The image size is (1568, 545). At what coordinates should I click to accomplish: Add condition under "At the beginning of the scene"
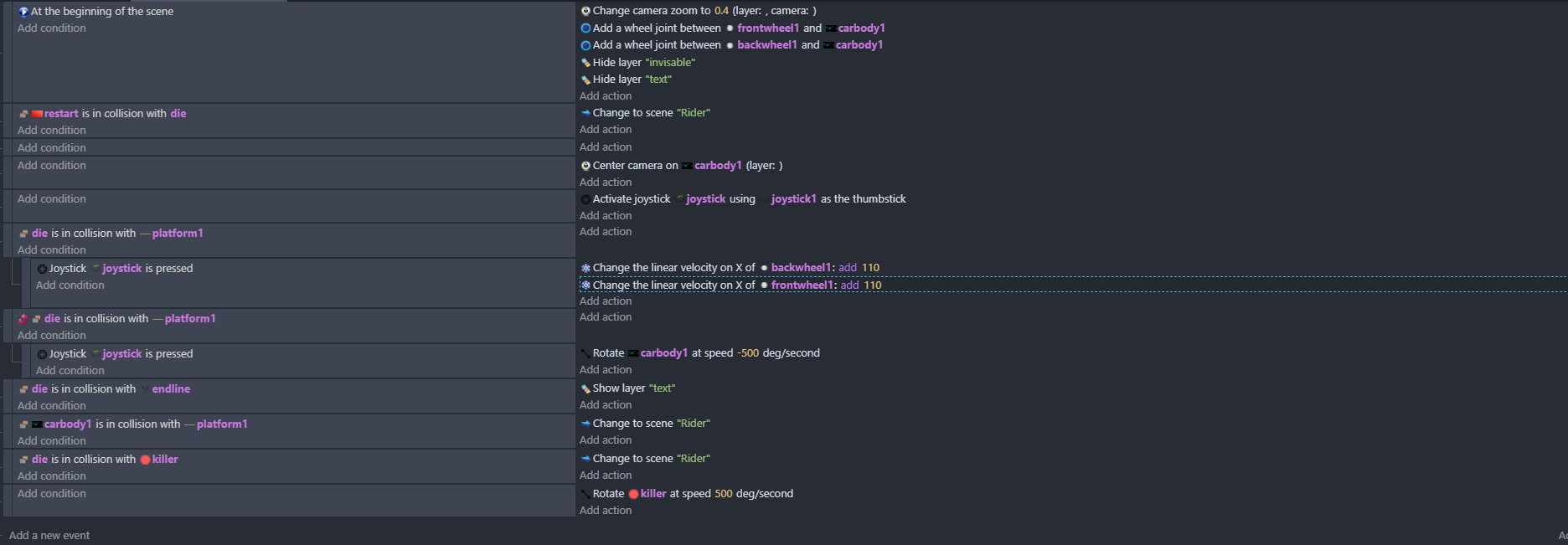click(52, 28)
